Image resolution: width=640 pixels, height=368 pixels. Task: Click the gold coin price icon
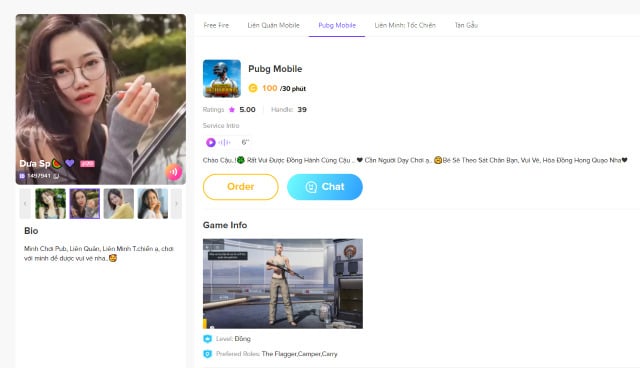[253, 88]
